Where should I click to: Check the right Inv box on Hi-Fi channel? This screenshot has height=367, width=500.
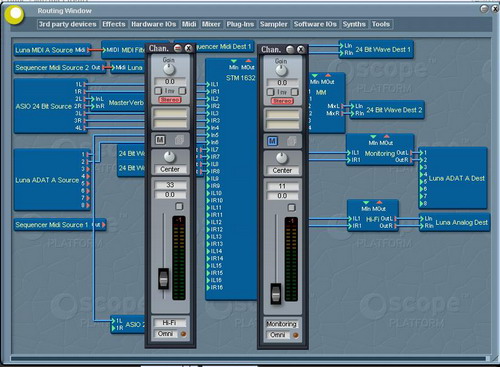click(182, 91)
